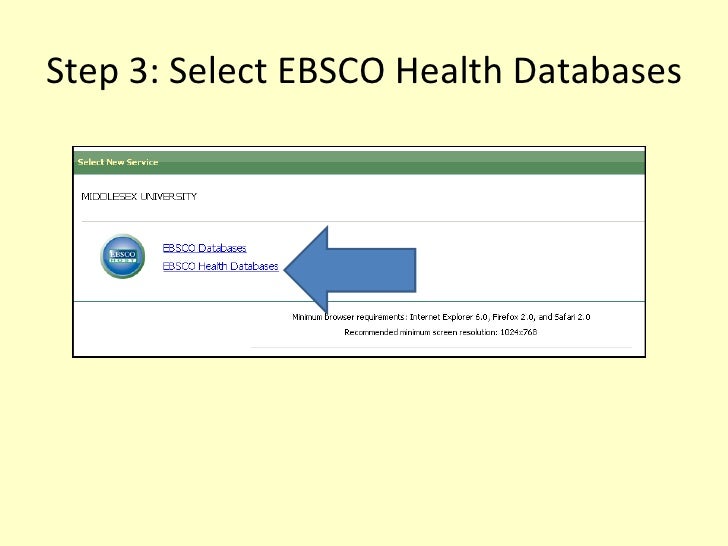Select the recommended screen resolution text
The width and height of the screenshot is (728, 546).
pyautogui.click(x=441, y=332)
